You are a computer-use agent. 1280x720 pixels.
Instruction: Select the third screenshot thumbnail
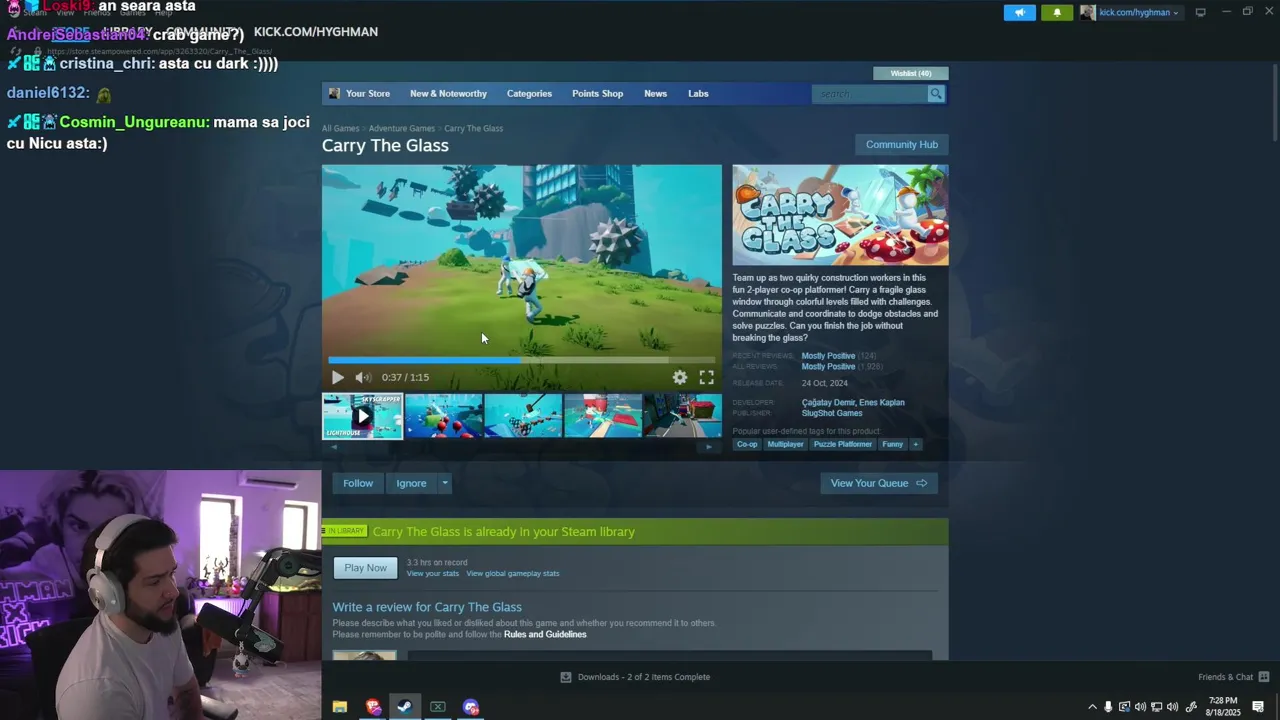pyautogui.click(x=523, y=416)
